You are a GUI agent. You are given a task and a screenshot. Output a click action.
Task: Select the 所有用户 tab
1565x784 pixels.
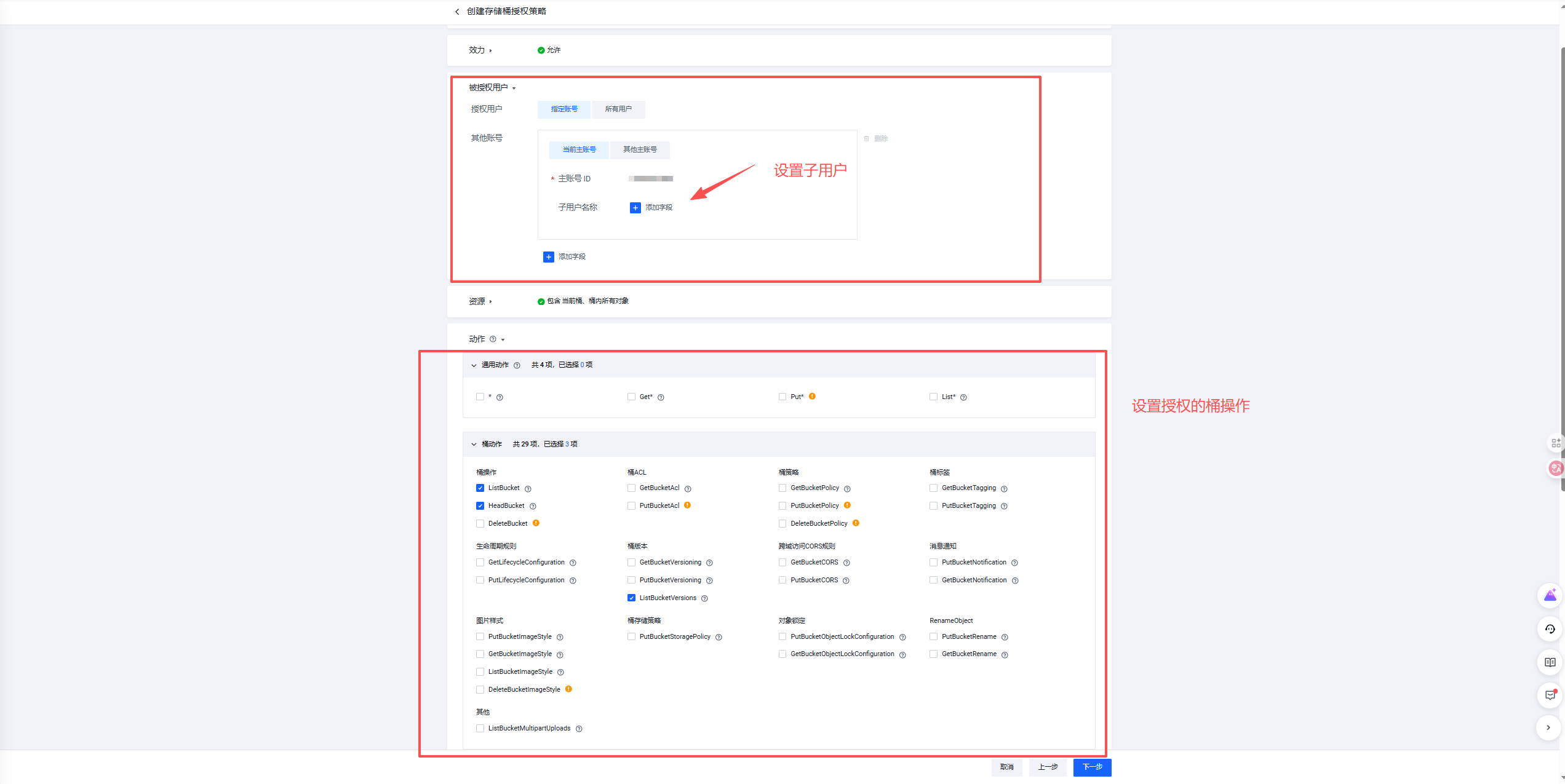click(x=618, y=109)
